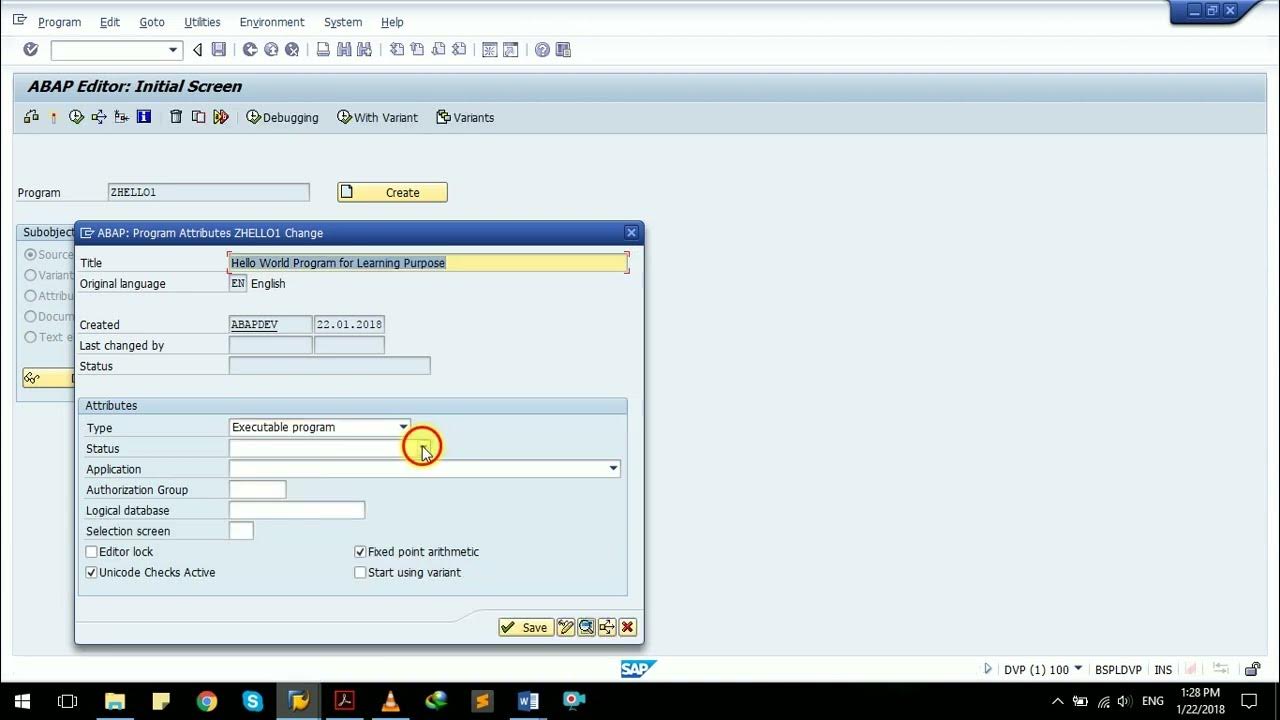
Task: Click the Create button
Action: click(x=392, y=192)
